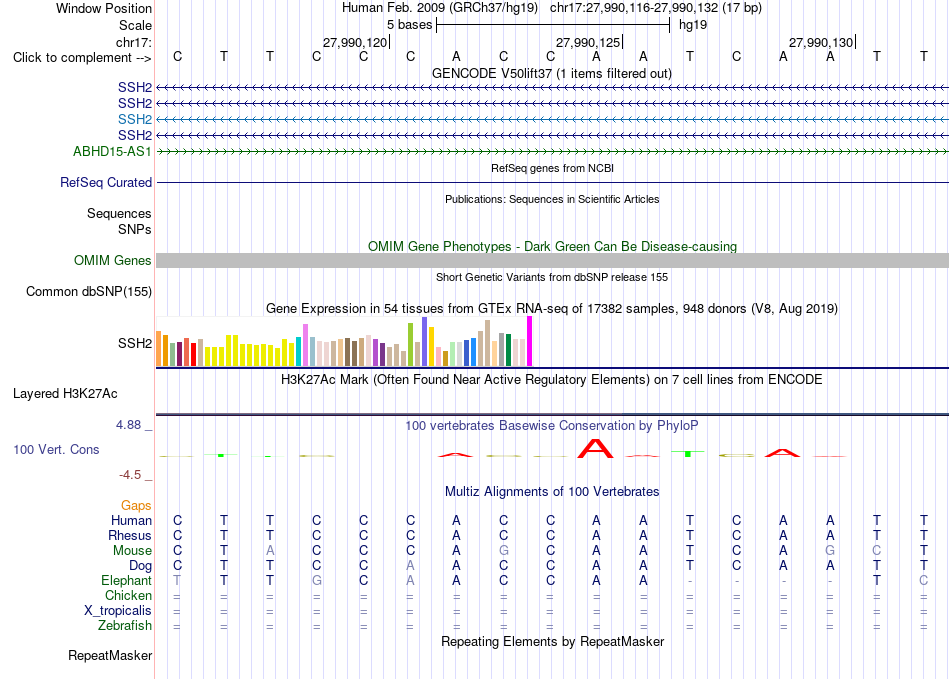Click the 100 Vert. Cons track label
The image size is (950, 679).
click(56, 449)
